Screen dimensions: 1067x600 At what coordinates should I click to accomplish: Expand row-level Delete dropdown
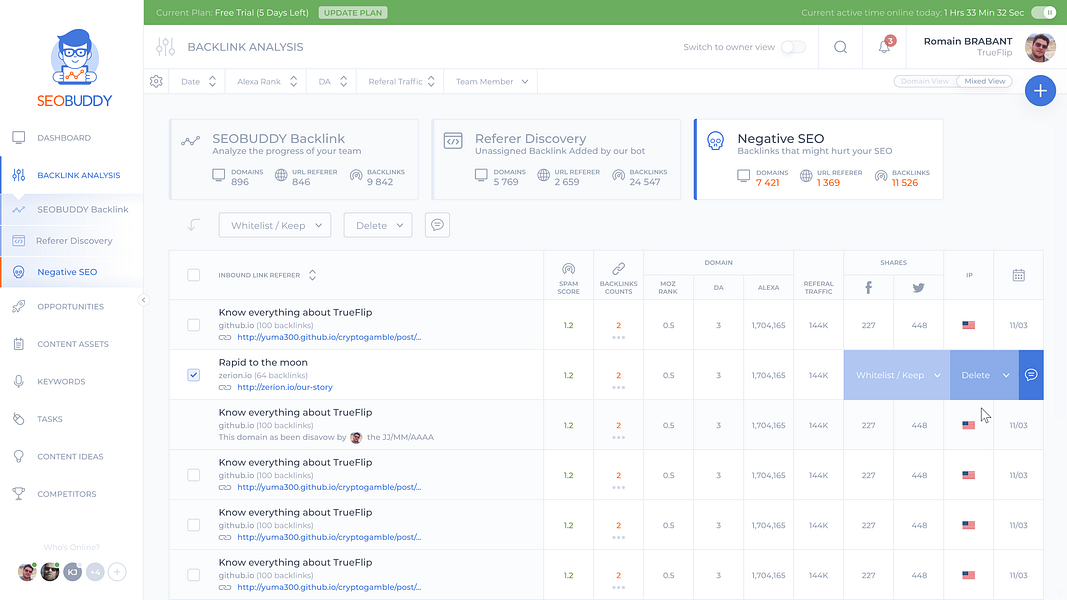[985, 375]
